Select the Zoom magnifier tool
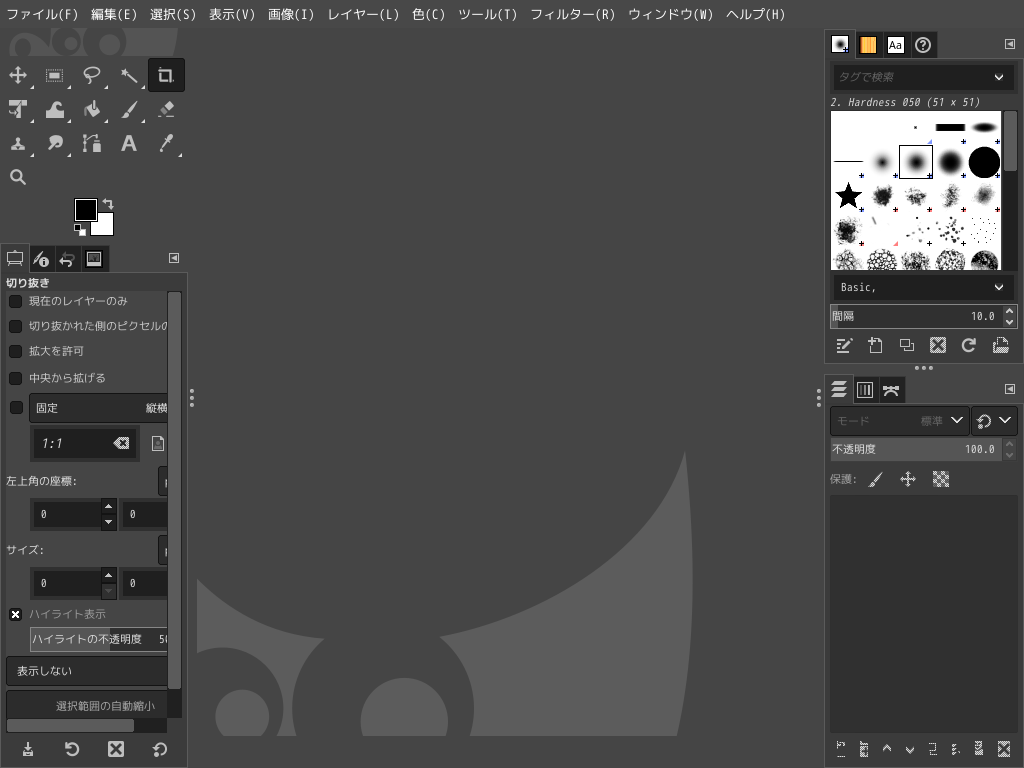Image resolution: width=1024 pixels, height=768 pixels. click(18, 177)
